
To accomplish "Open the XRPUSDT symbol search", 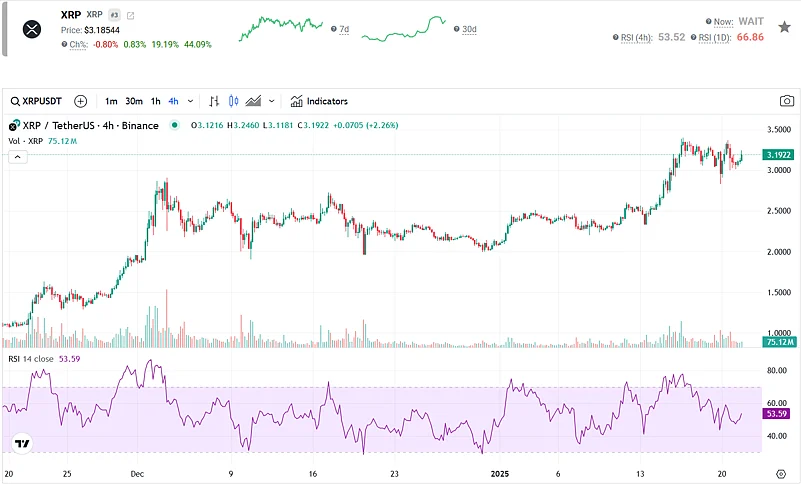I will (36, 101).
